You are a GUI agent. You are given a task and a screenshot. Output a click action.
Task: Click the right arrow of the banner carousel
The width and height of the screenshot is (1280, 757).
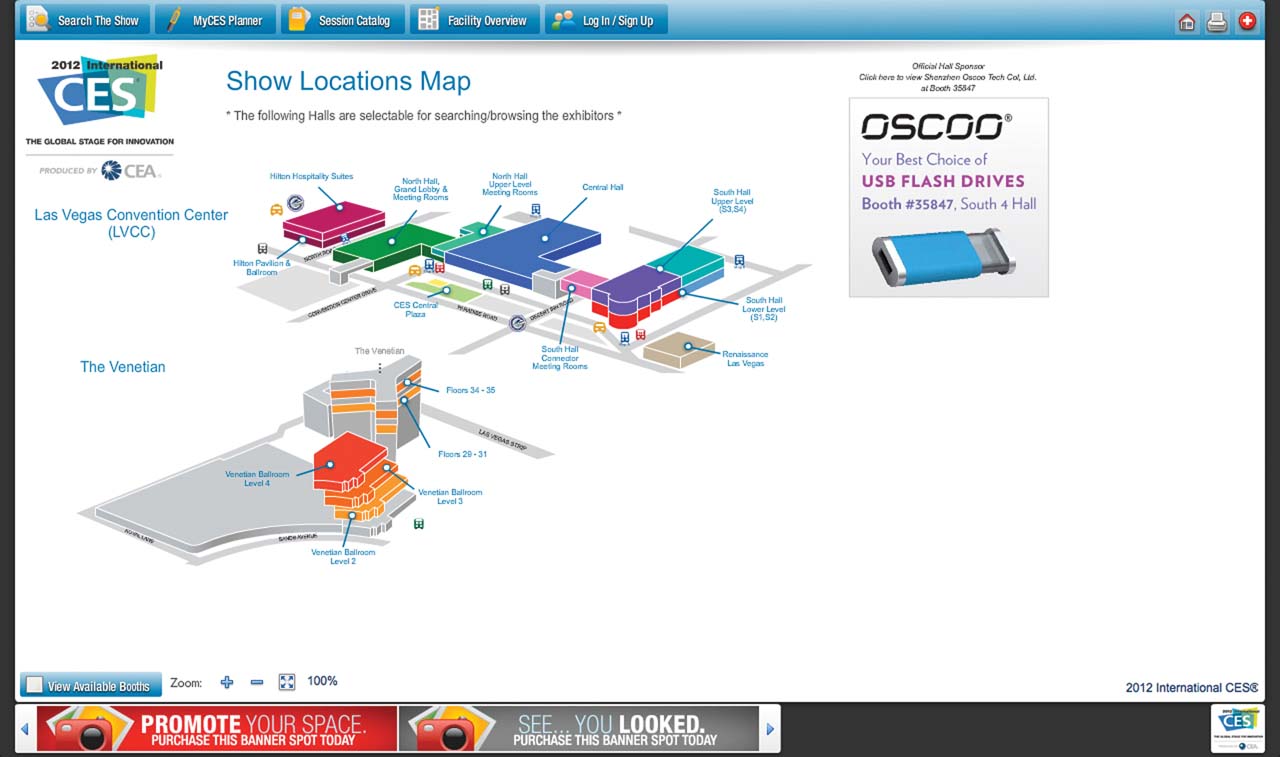[x=770, y=729]
